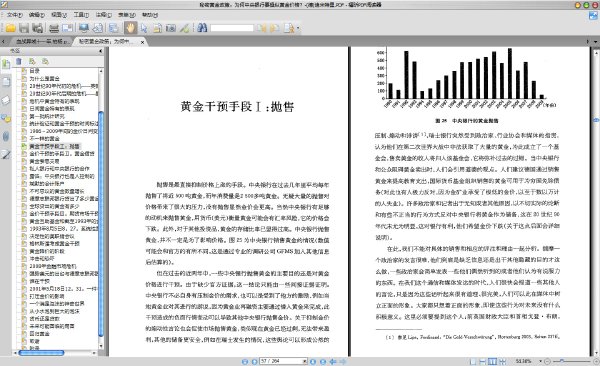Delete bookmark with trash can icon
Screen dimensions: 600x366
[x=18, y=61]
